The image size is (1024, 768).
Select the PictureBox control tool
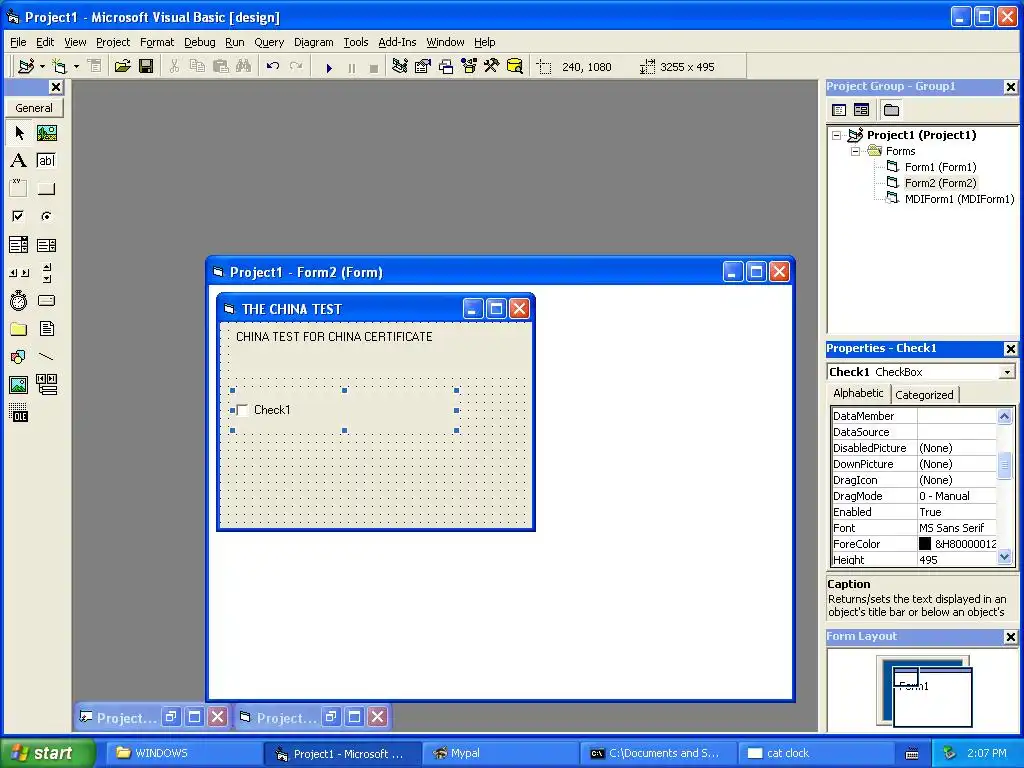tap(46, 133)
